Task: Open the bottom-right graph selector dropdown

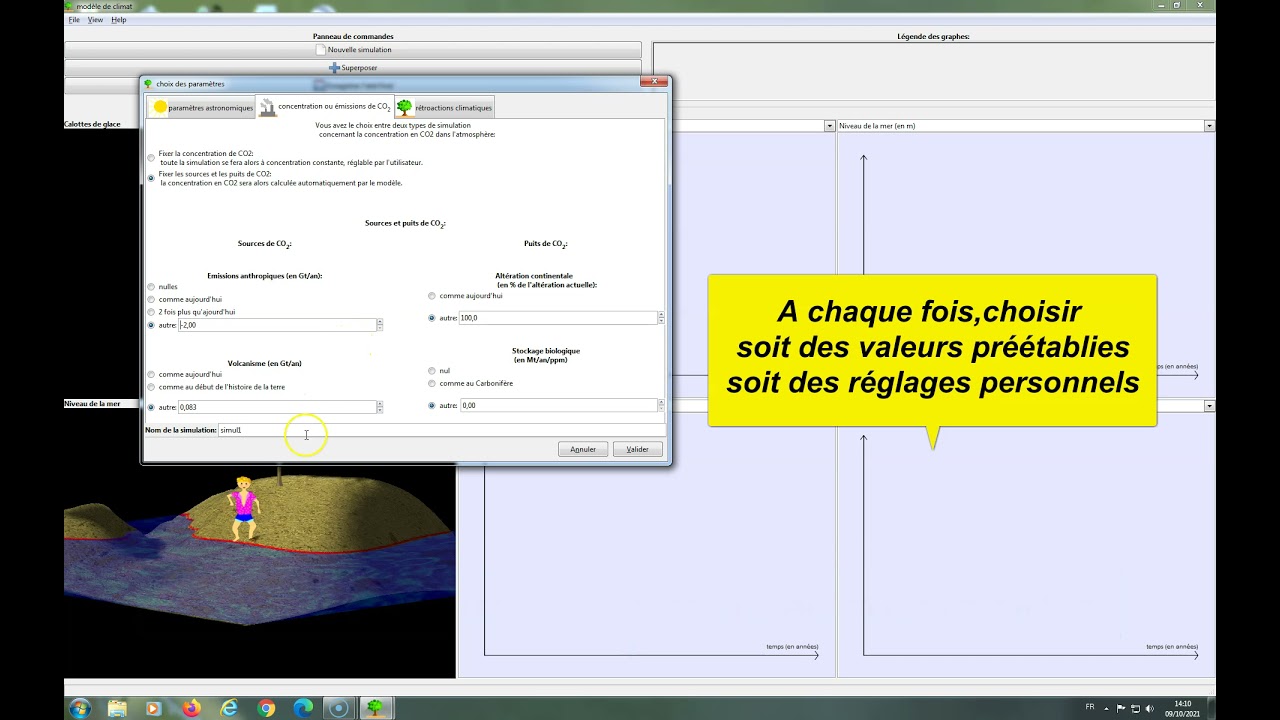Action: (1209, 406)
